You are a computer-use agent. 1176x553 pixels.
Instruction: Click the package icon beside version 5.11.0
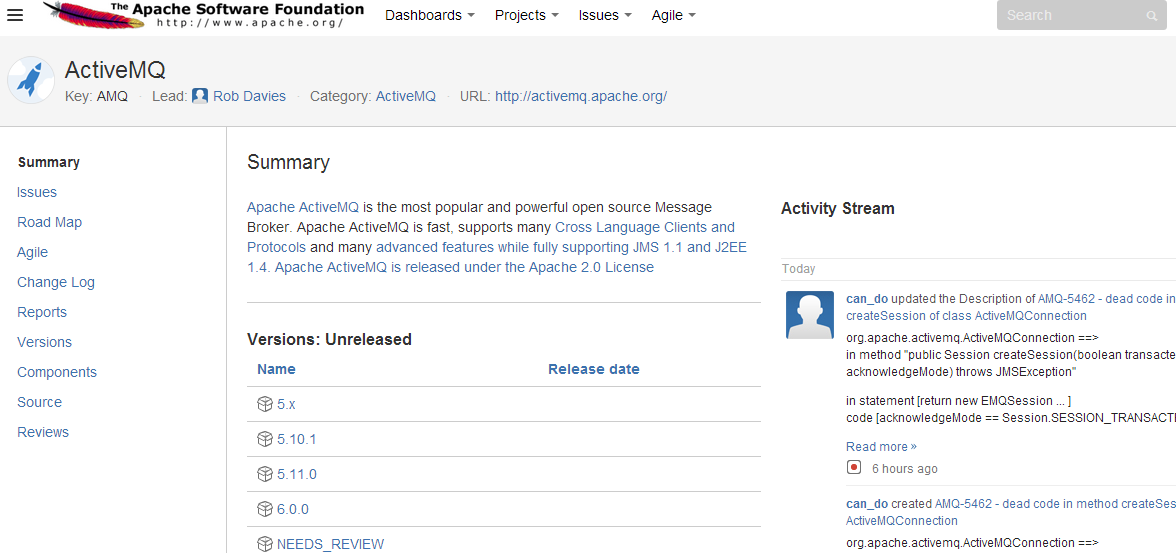pyautogui.click(x=264, y=474)
